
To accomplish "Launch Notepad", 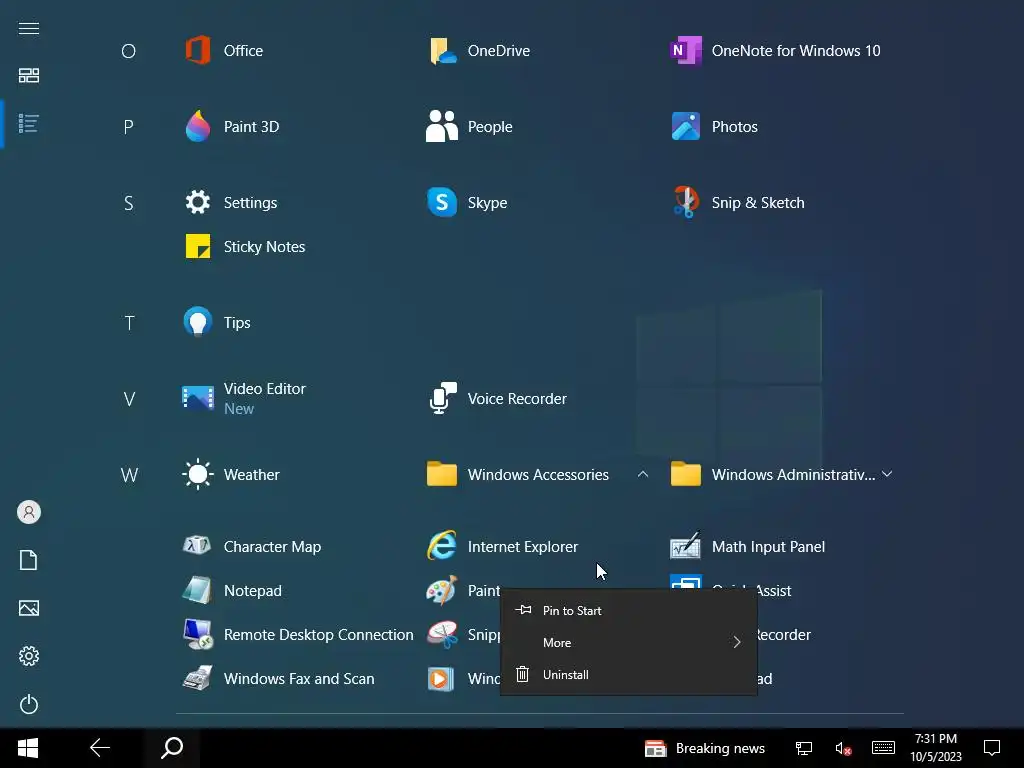I will pyautogui.click(x=232, y=591).
